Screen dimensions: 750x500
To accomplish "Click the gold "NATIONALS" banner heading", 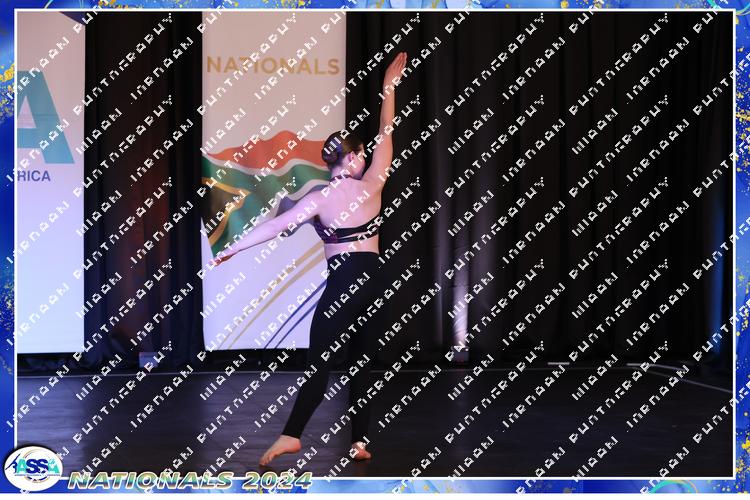I will coord(273,66).
